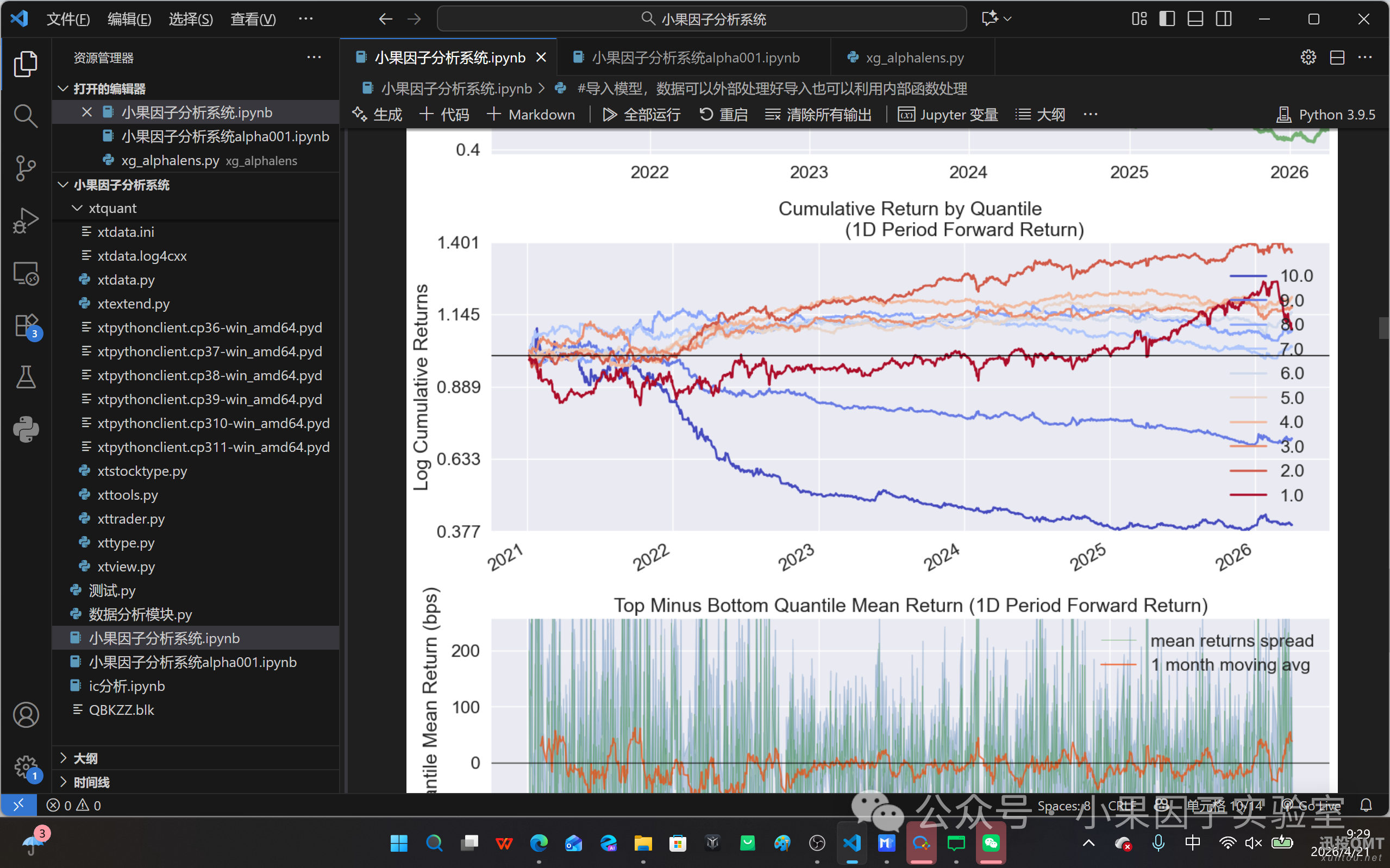Toggle secondary side bar layout button
Image resolution: width=1390 pixels, height=868 pixels.
(x=1224, y=19)
